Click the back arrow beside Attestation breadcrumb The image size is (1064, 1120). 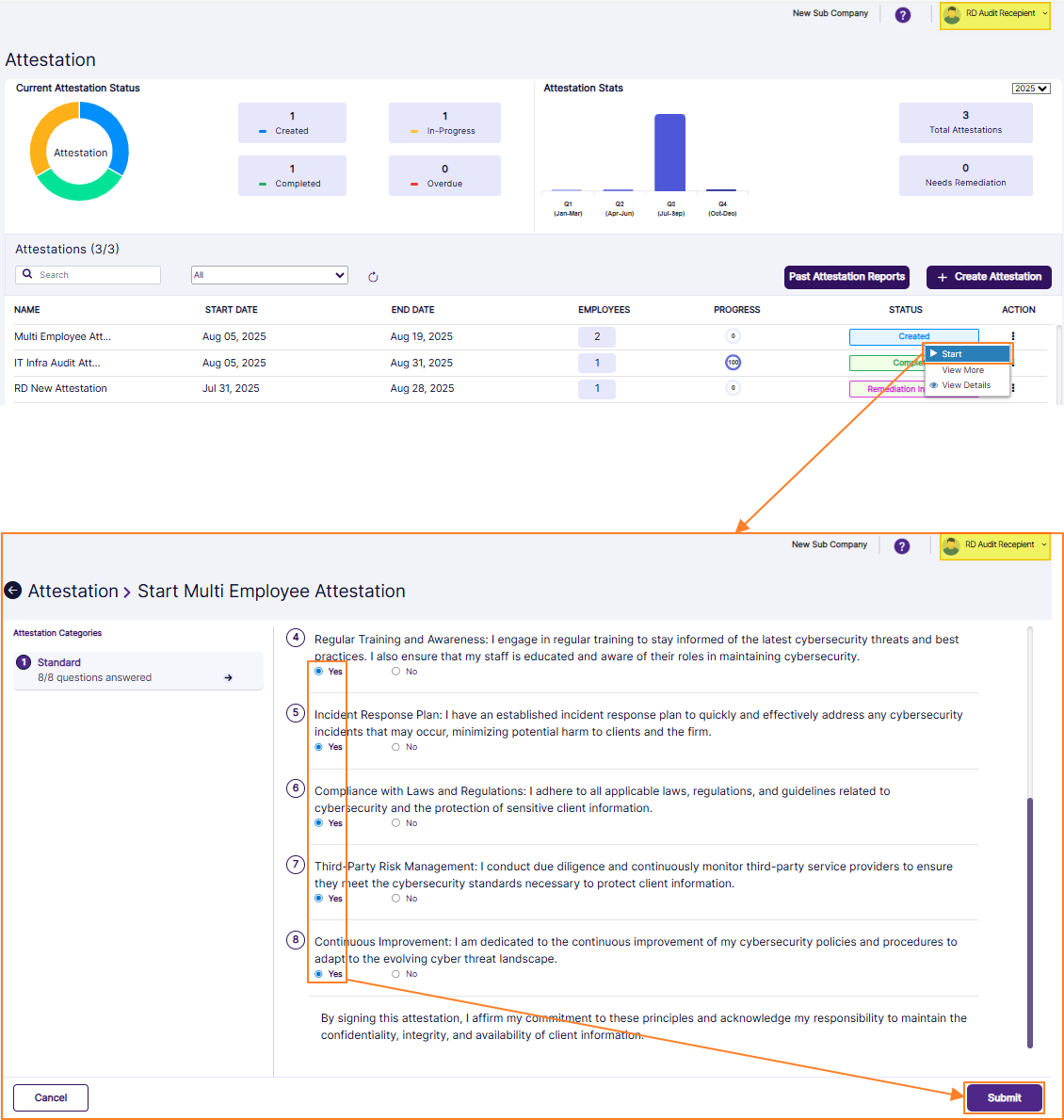(13, 591)
